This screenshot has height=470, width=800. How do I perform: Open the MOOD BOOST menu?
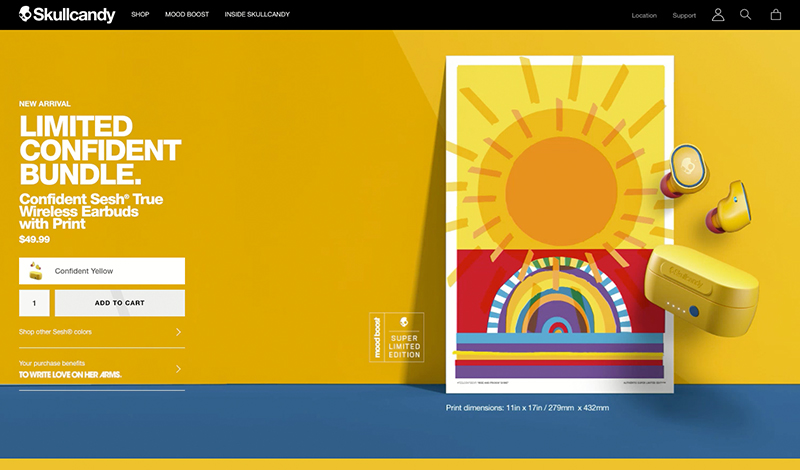(187, 14)
